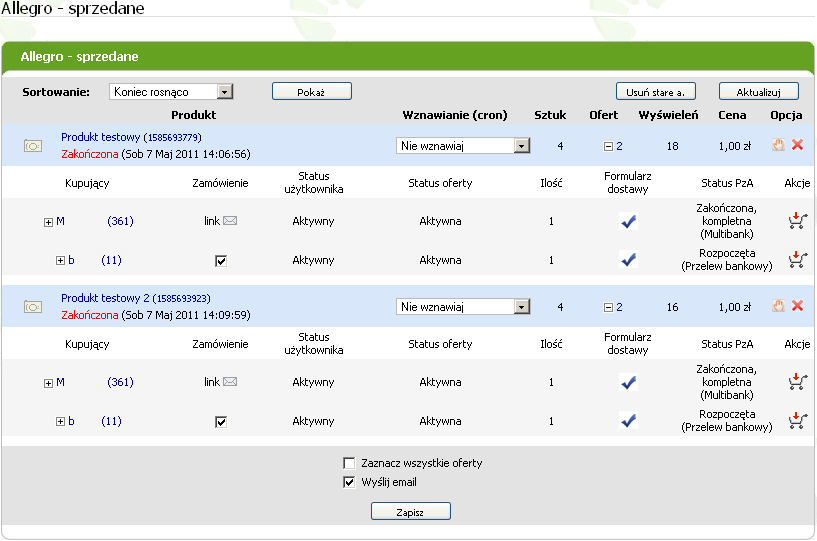Click cart action icon for buyer b in Produkt testowy 2
This screenshot has width=817, height=541.
[x=797, y=421]
